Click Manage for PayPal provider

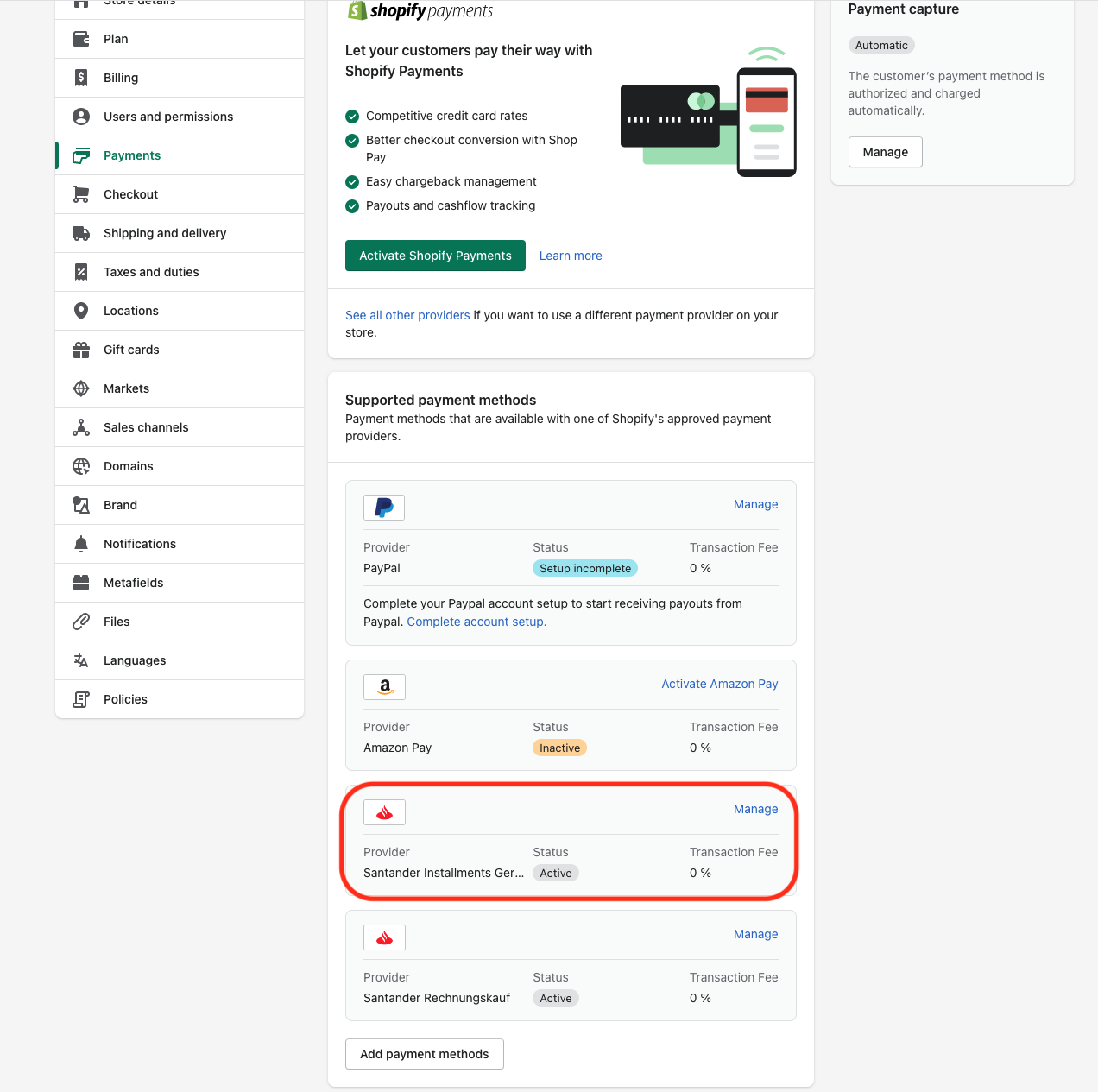click(756, 504)
